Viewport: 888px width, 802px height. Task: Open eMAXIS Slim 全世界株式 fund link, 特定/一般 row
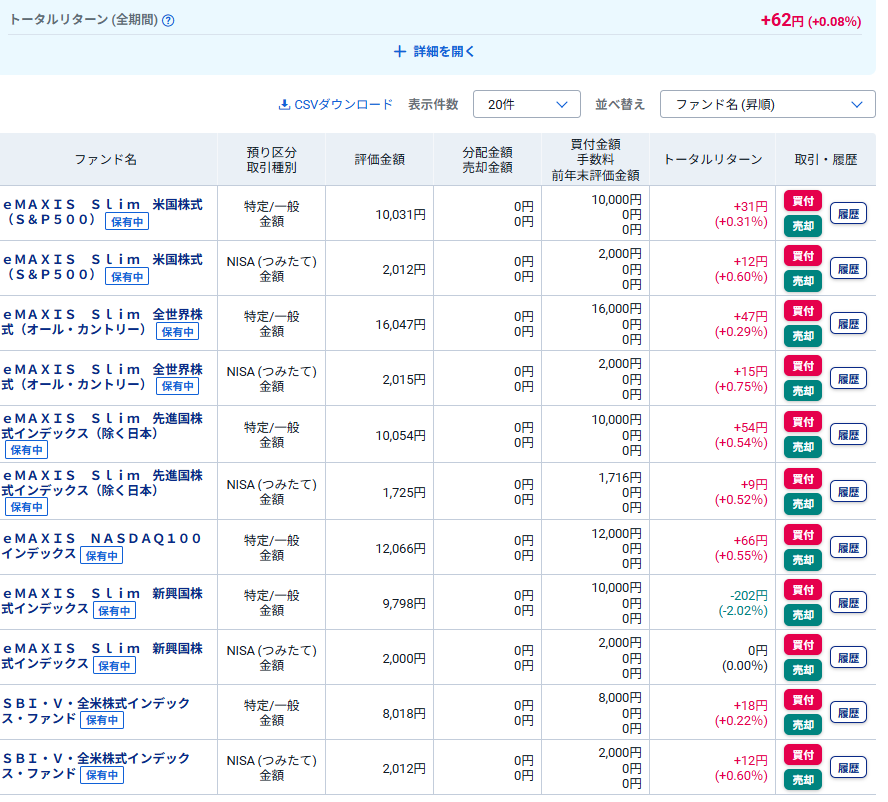(103, 322)
